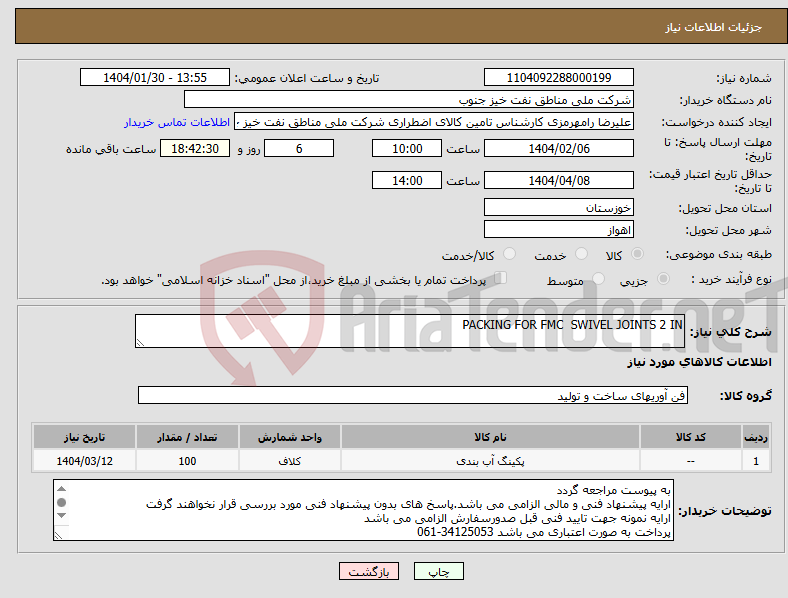Click the quantity cell 100
The image size is (788, 598).
pos(187,461)
